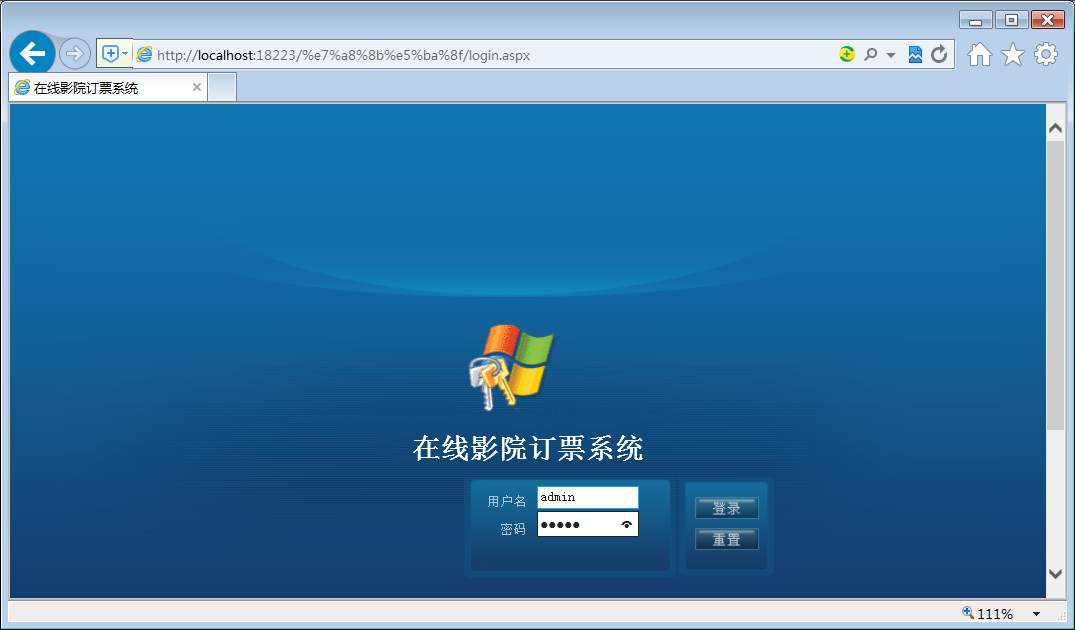The image size is (1075, 630).
Task: Click the 用户名 label
Action: (507, 501)
